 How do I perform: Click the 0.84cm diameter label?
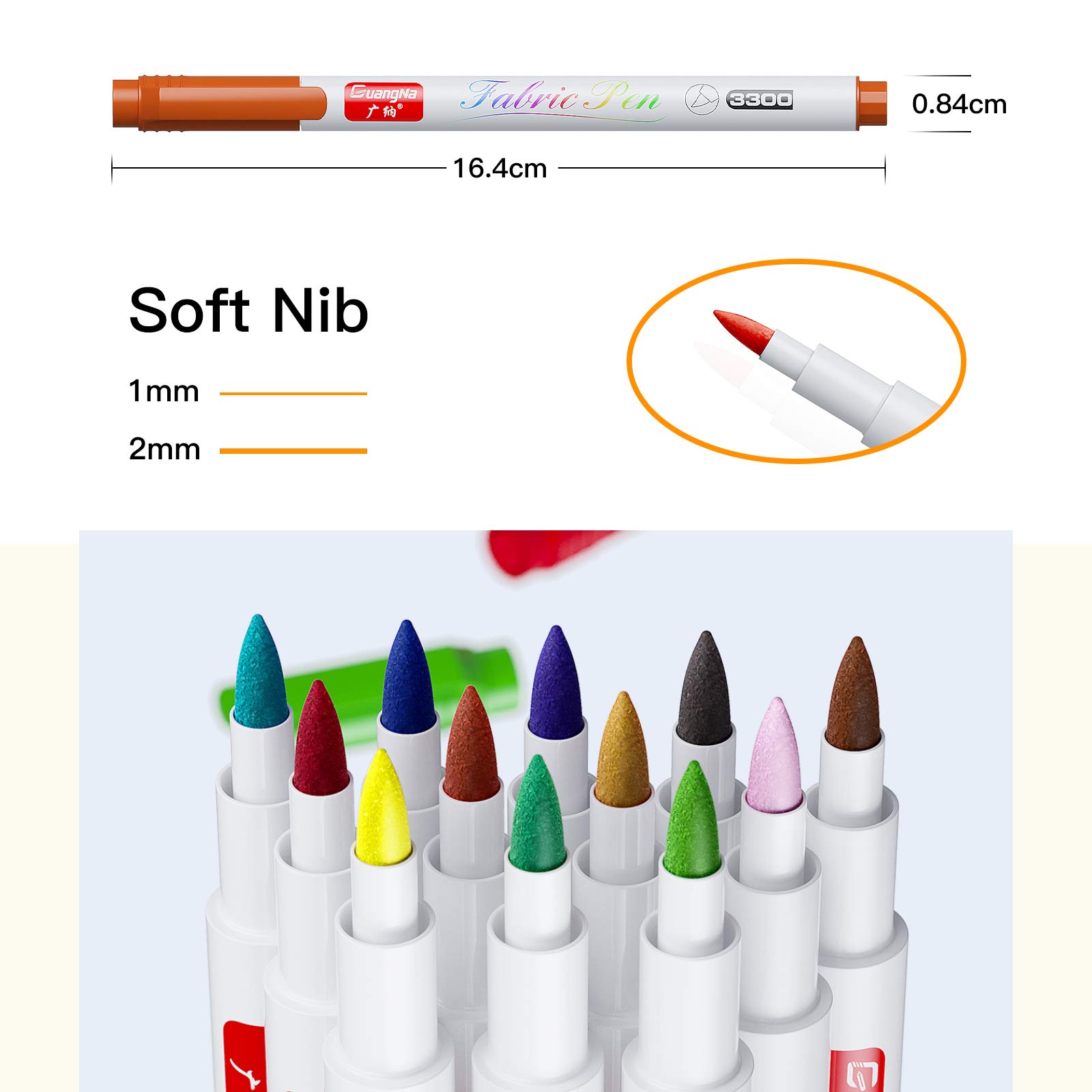click(x=959, y=104)
